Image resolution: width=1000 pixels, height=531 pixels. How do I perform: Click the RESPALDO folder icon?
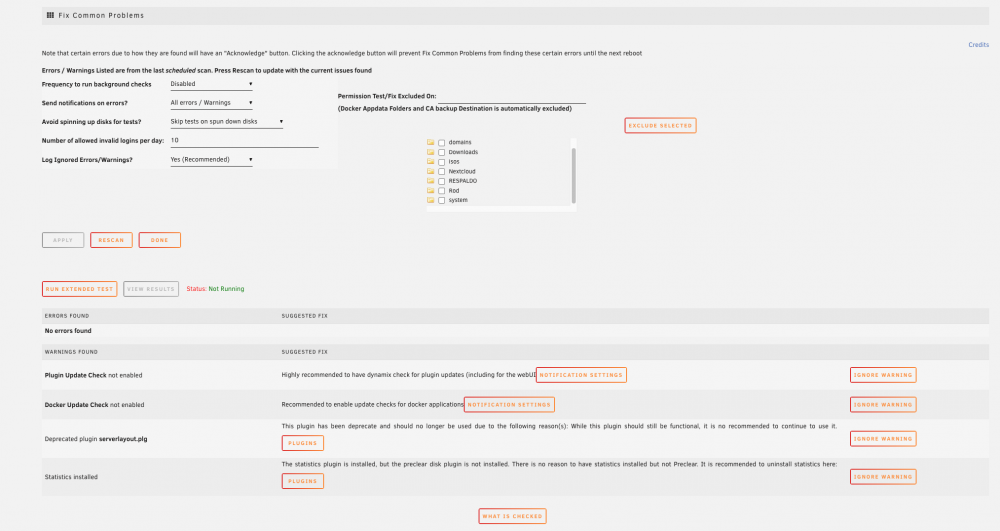coord(430,180)
